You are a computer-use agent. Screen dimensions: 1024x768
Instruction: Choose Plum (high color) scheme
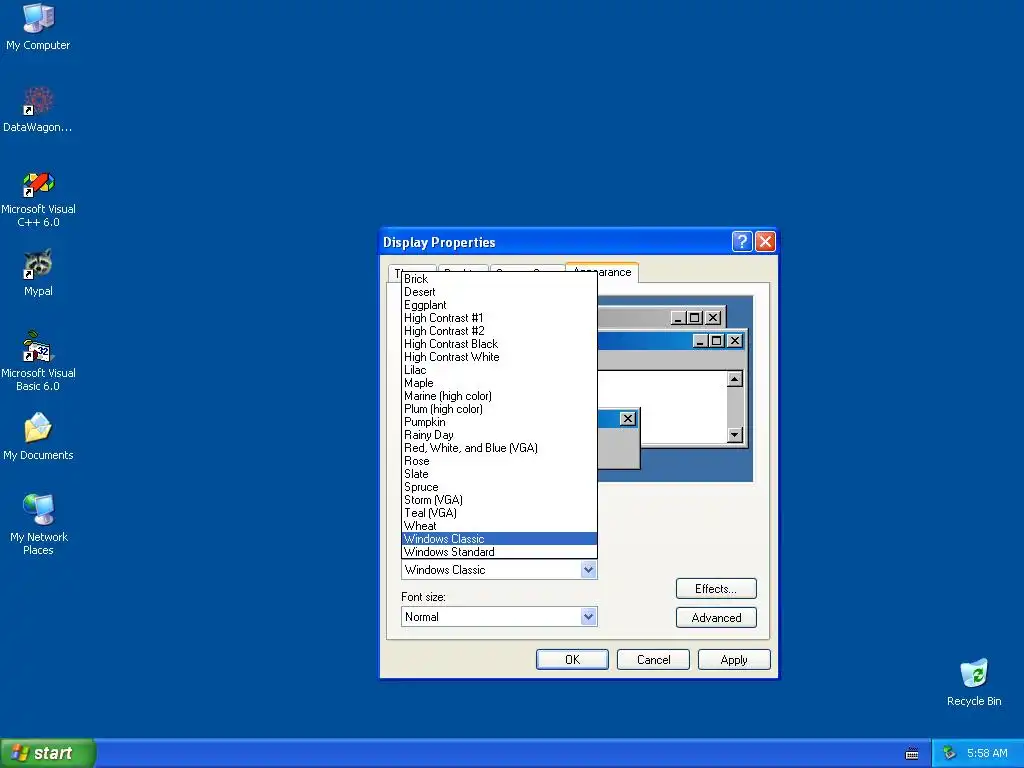coord(499,409)
